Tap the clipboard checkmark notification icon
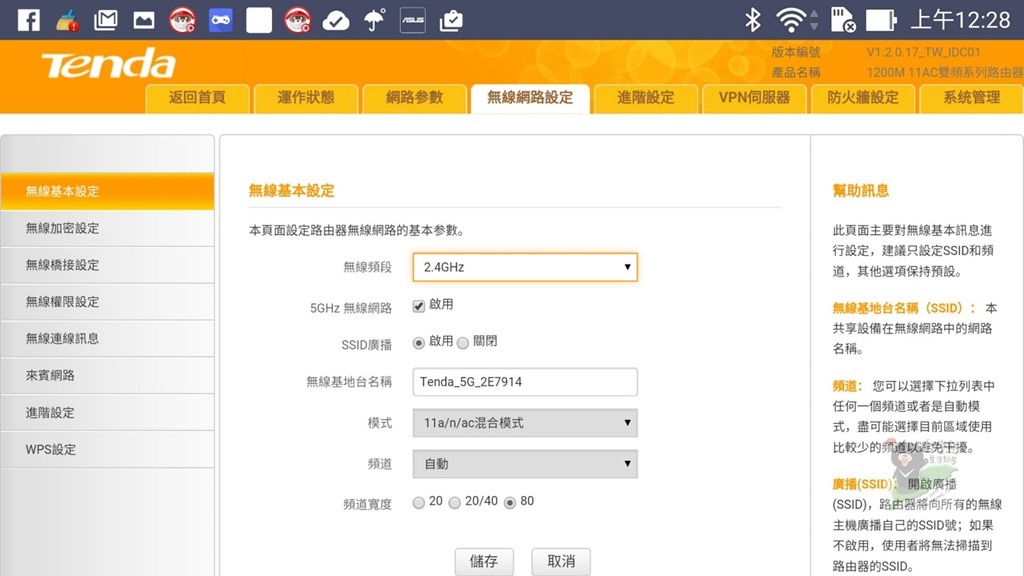Image resolution: width=1024 pixels, height=576 pixels. 451,21
